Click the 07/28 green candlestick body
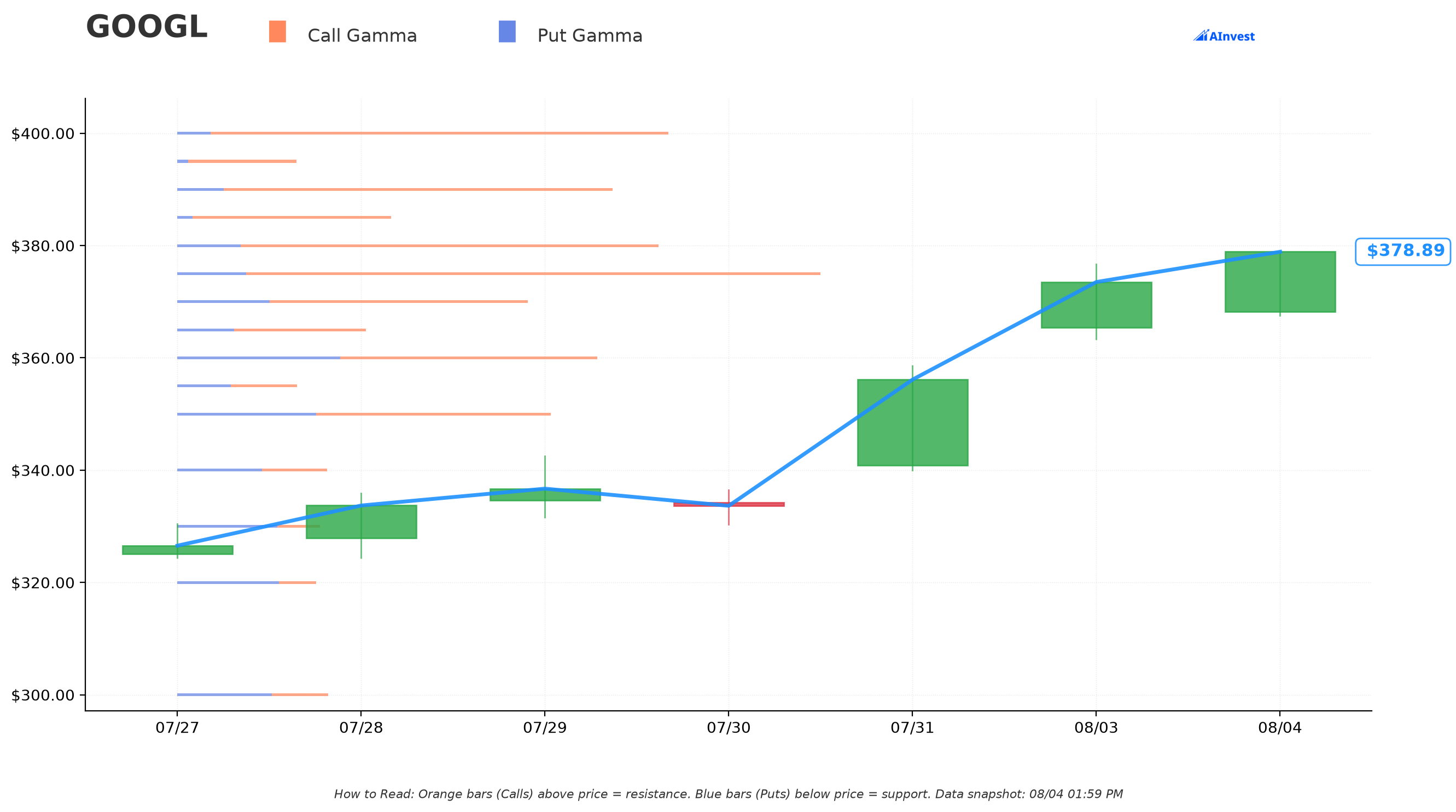Image resolution: width=1456 pixels, height=812 pixels. [362, 522]
